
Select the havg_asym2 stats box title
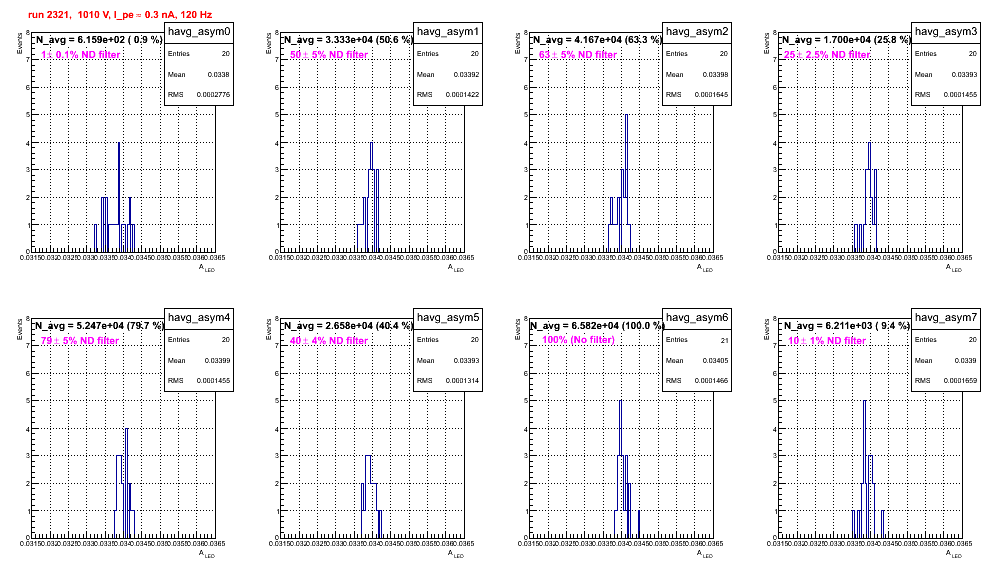(697, 32)
